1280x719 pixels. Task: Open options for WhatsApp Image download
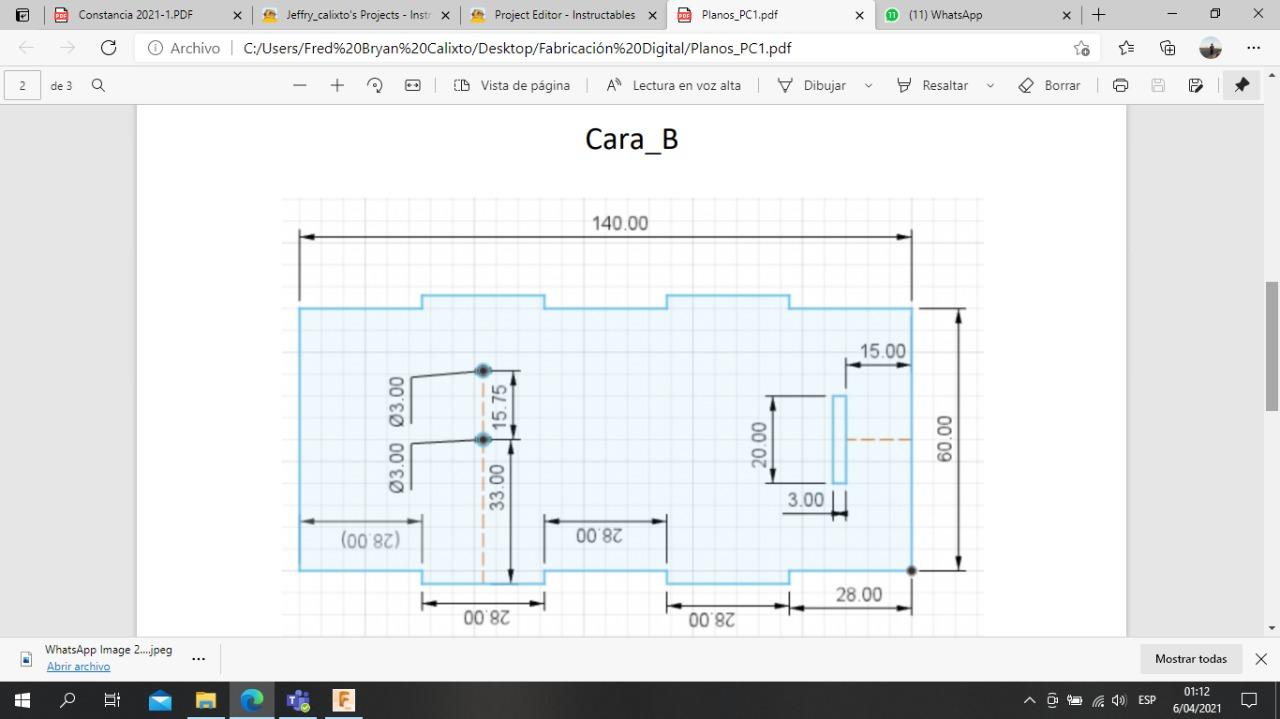[x=198, y=659]
